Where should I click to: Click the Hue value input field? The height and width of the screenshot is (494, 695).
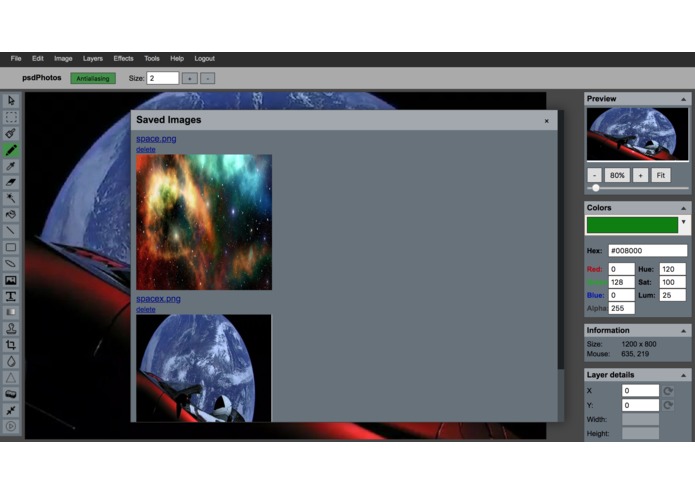pos(672,269)
